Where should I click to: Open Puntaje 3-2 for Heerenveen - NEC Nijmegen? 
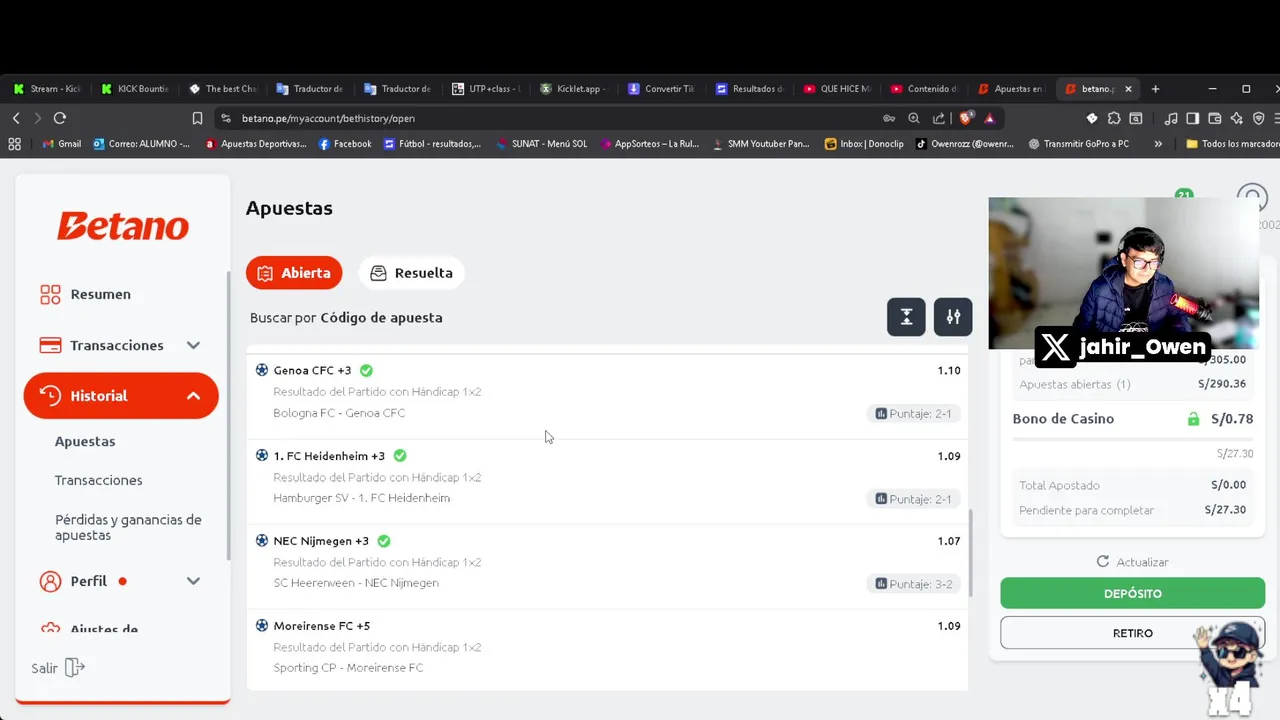pos(913,584)
